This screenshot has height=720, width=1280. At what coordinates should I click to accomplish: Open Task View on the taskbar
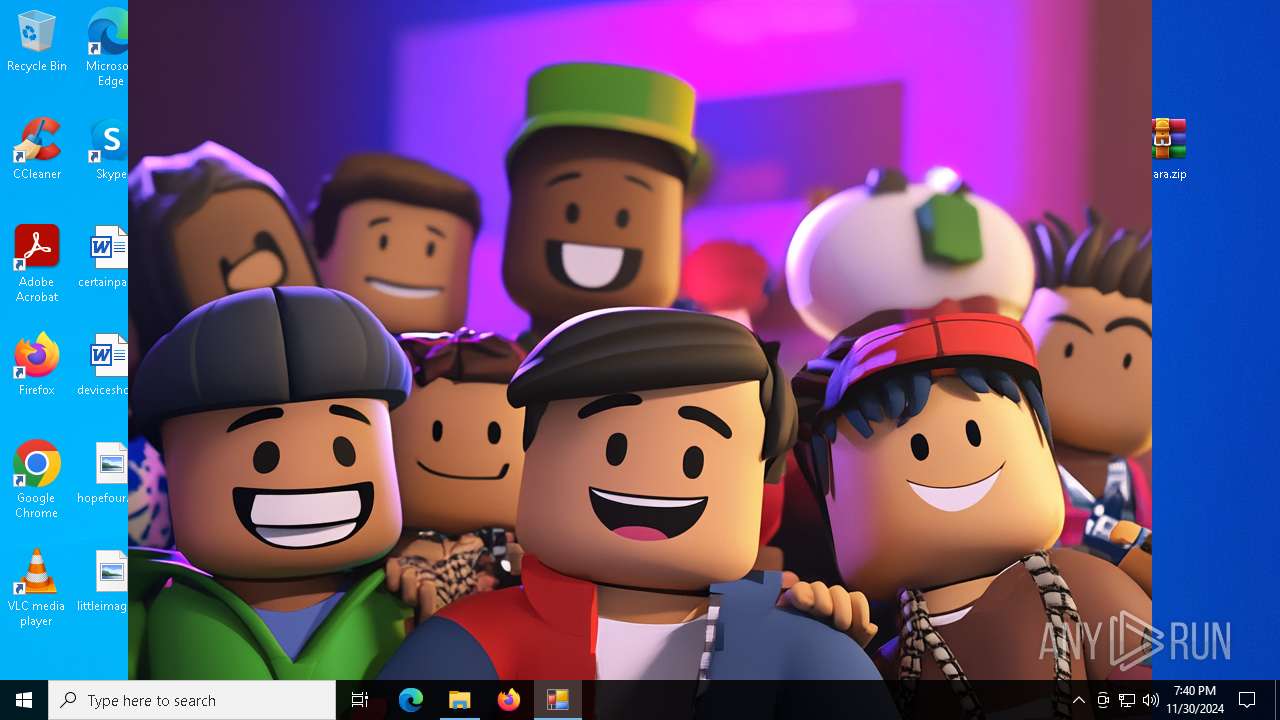(360, 700)
